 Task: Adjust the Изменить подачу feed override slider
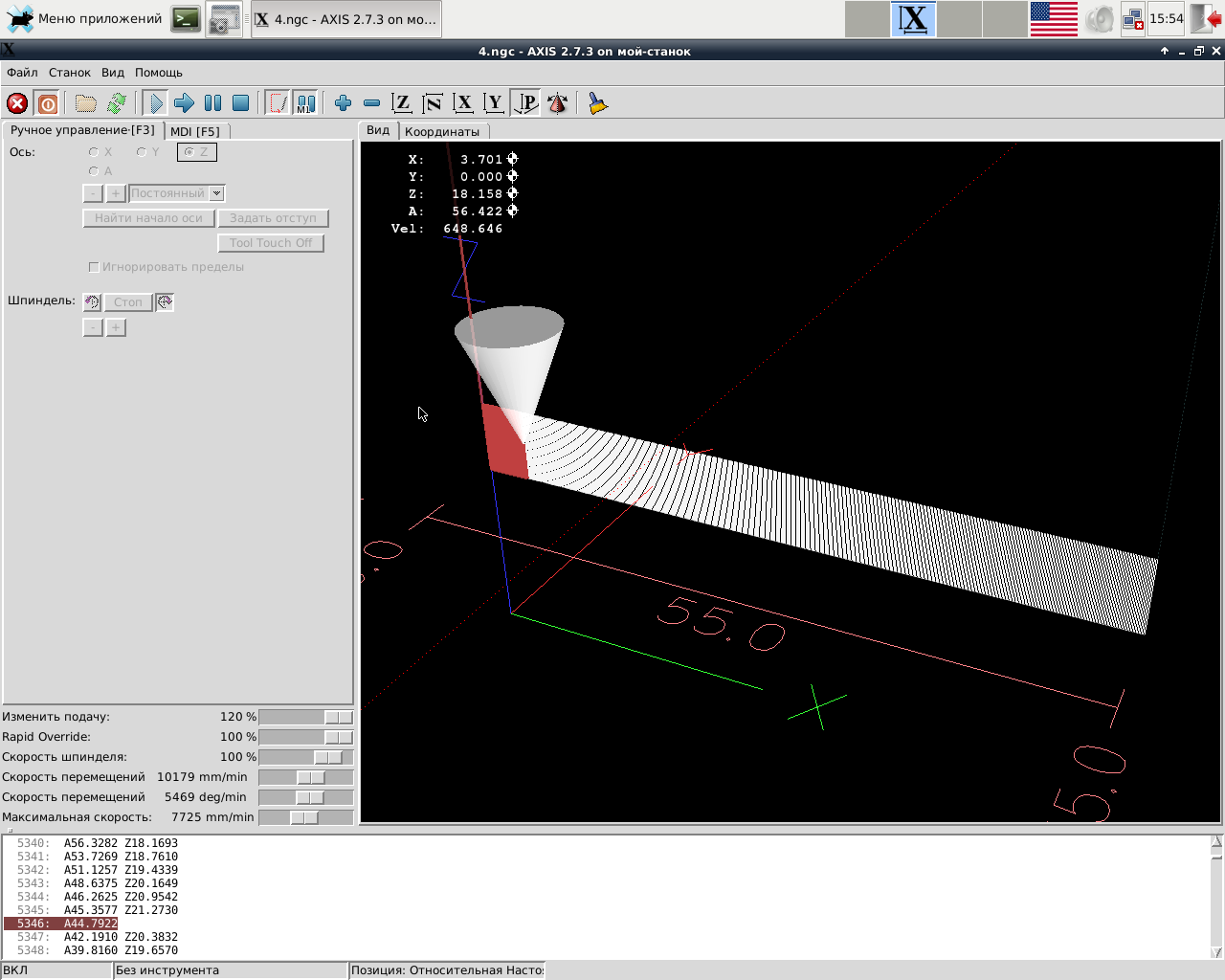[x=337, y=717]
